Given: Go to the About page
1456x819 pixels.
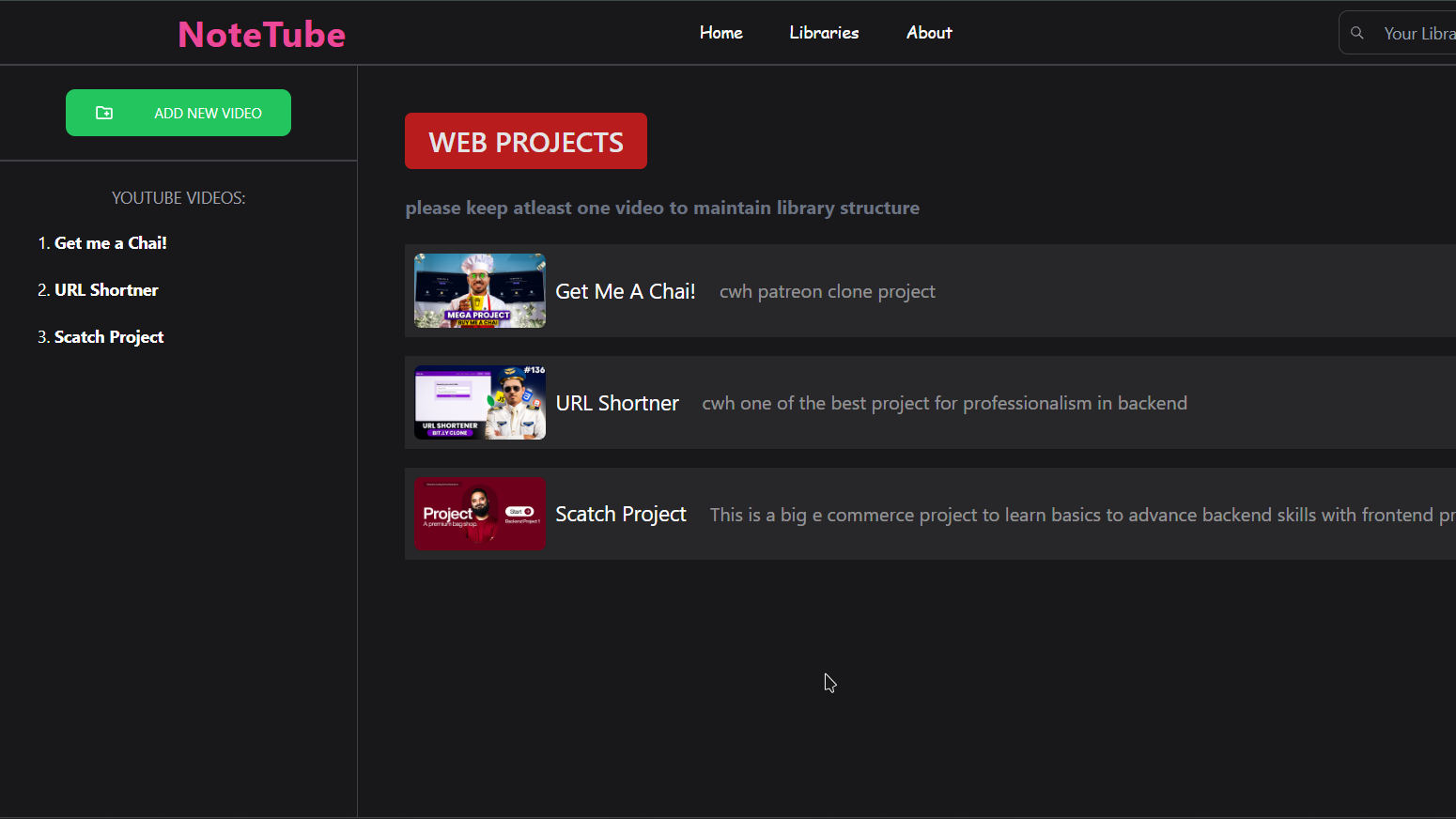Looking at the screenshot, I should pos(929,32).
